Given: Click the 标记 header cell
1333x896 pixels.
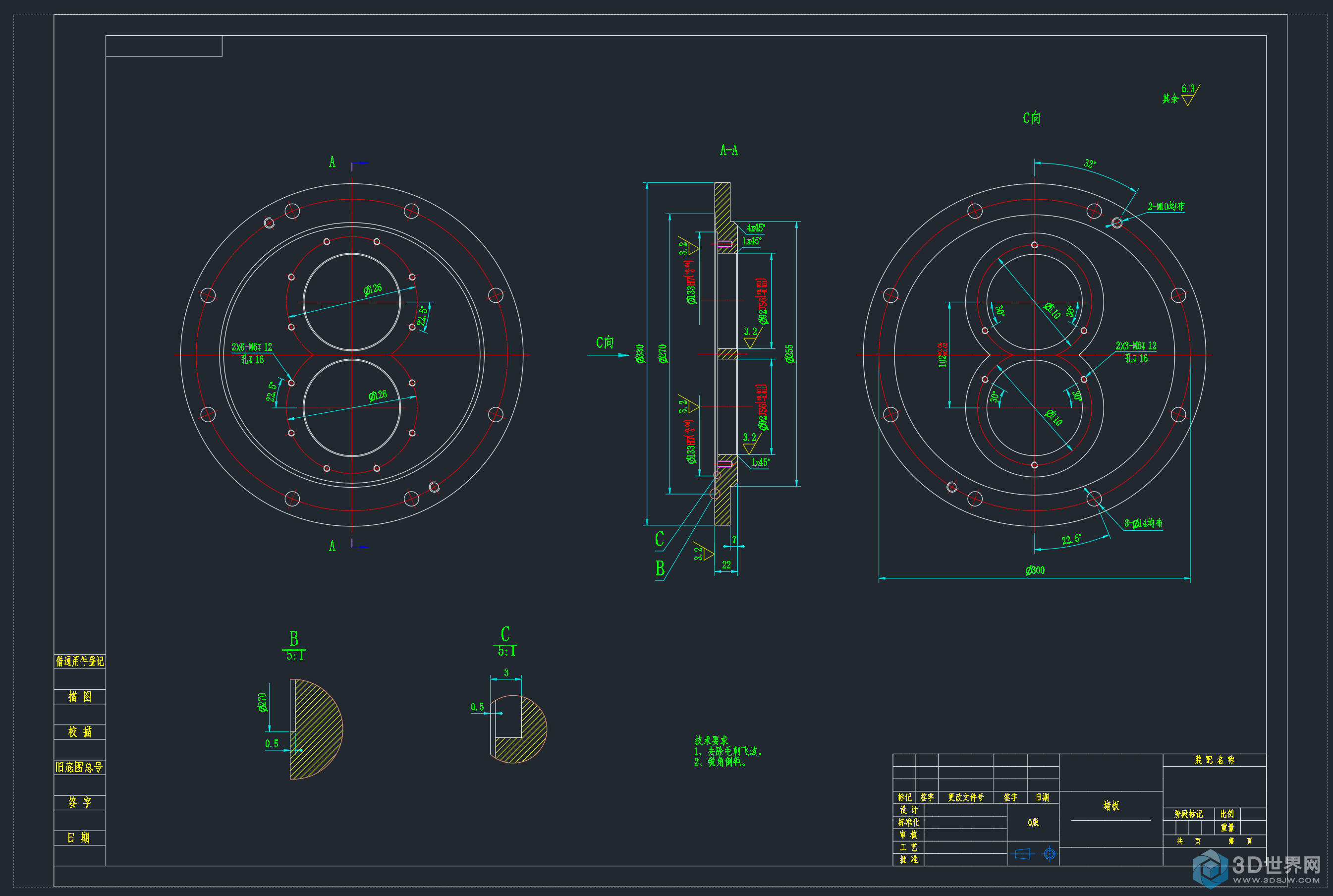Looking at the screenshot, I should coord(904,797).
